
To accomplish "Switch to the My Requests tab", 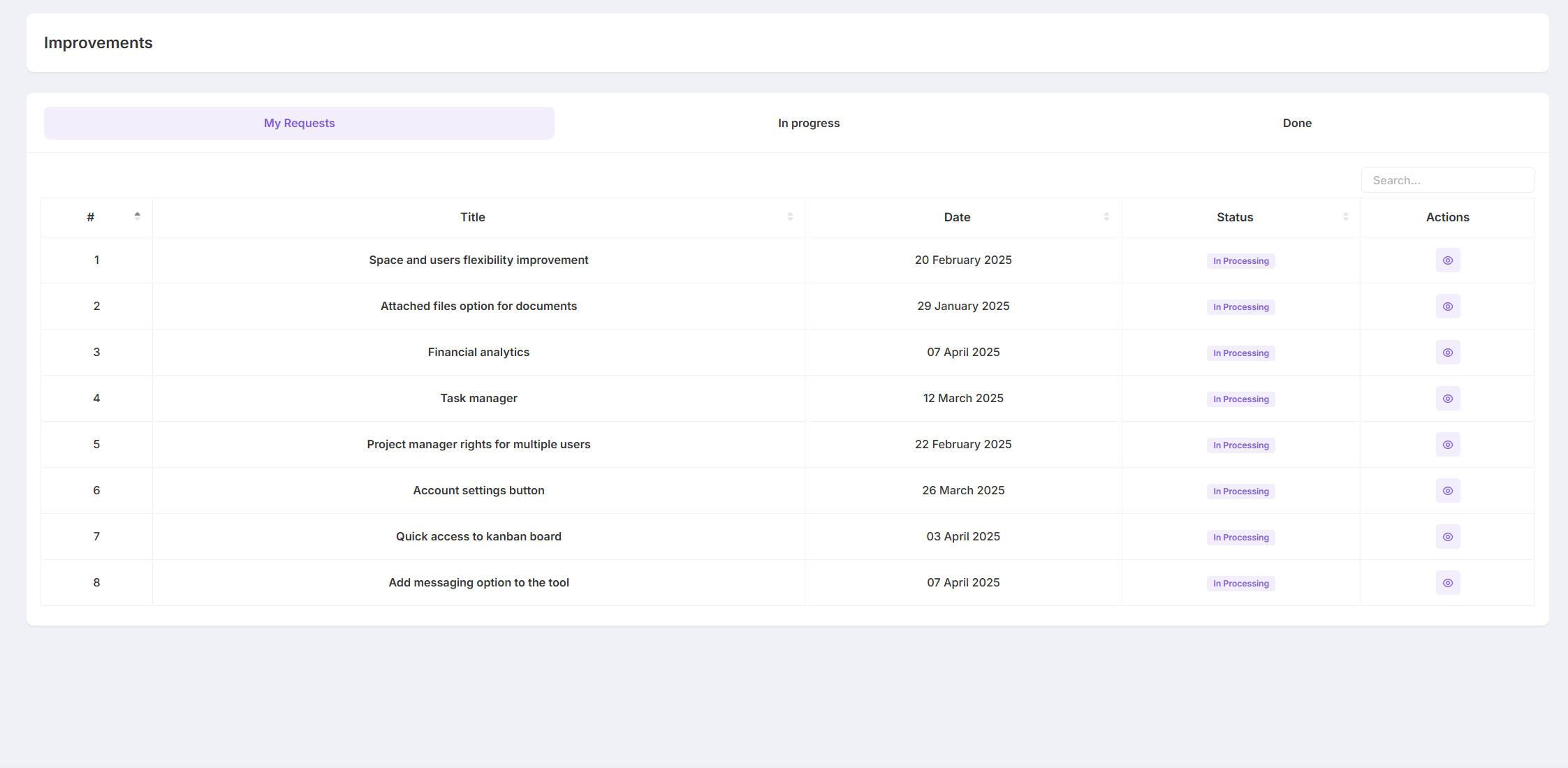I will click(x=299, y=123).
